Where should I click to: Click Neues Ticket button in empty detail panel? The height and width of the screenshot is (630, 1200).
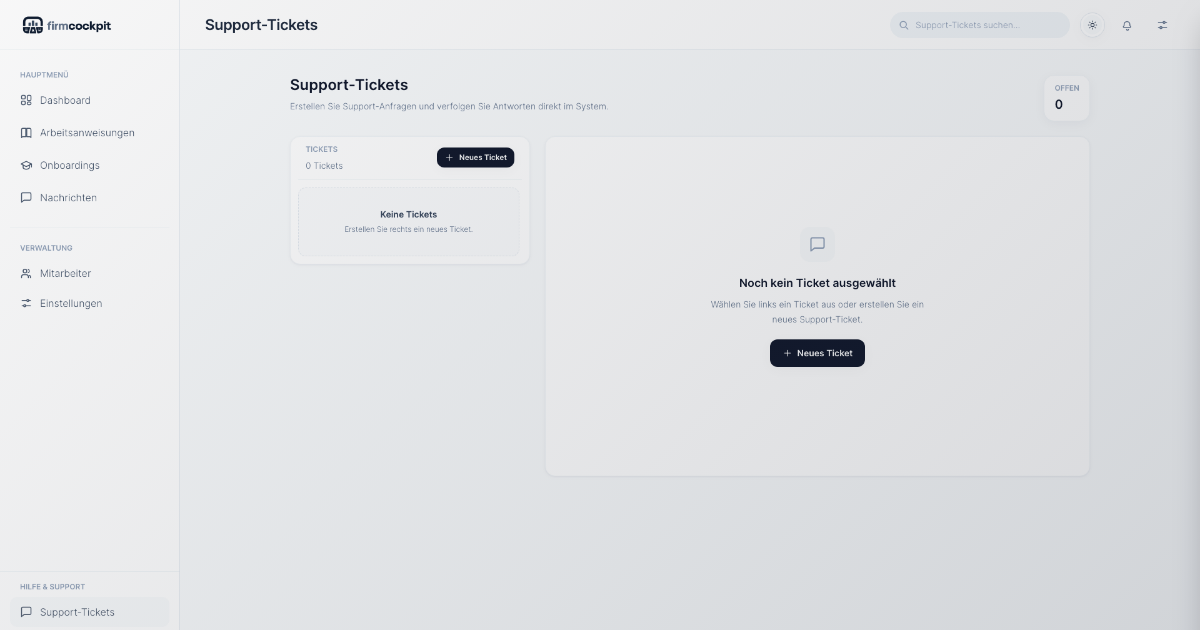[817, 353]
